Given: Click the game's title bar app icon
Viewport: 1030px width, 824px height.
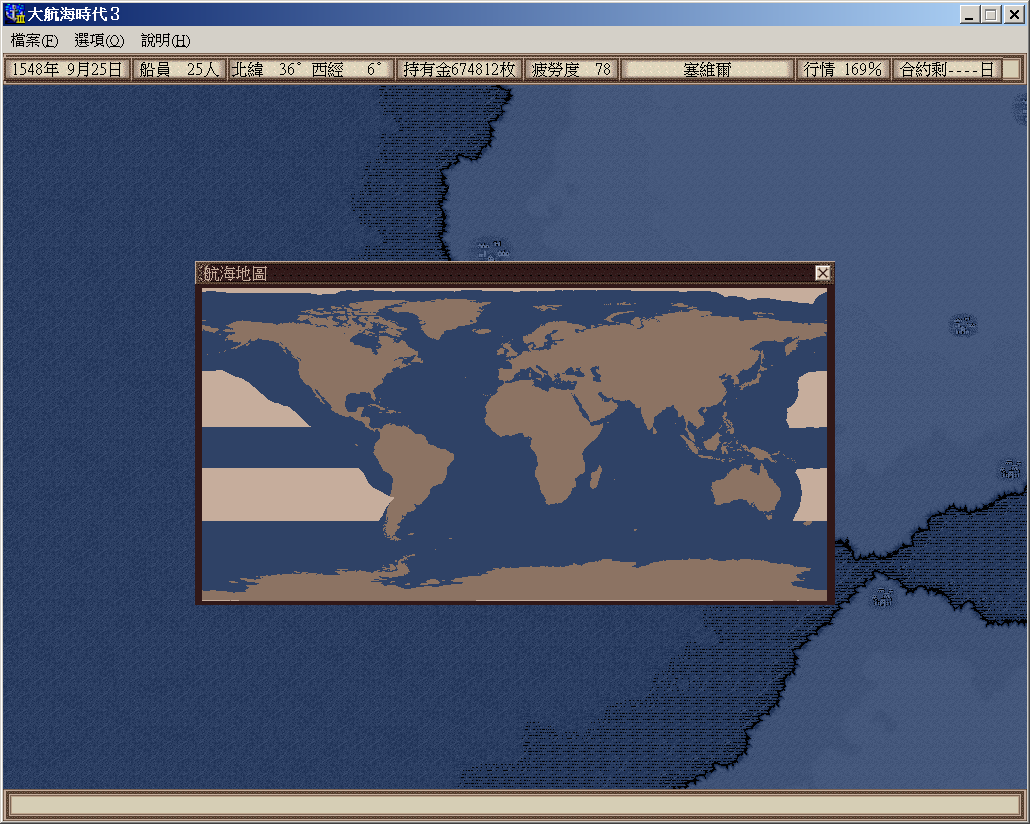Looking at the screenshot, I should click(x=15, y=15).
